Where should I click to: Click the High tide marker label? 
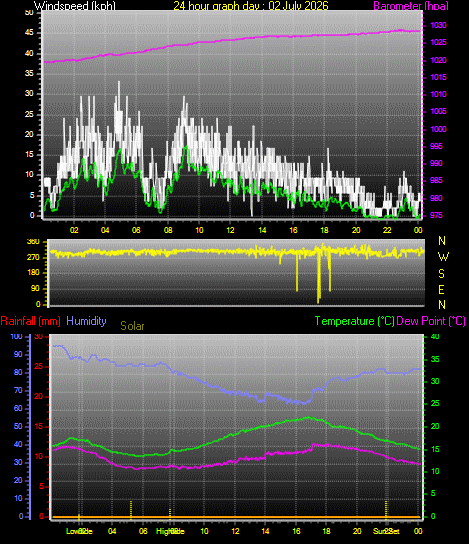click(170, 531)
